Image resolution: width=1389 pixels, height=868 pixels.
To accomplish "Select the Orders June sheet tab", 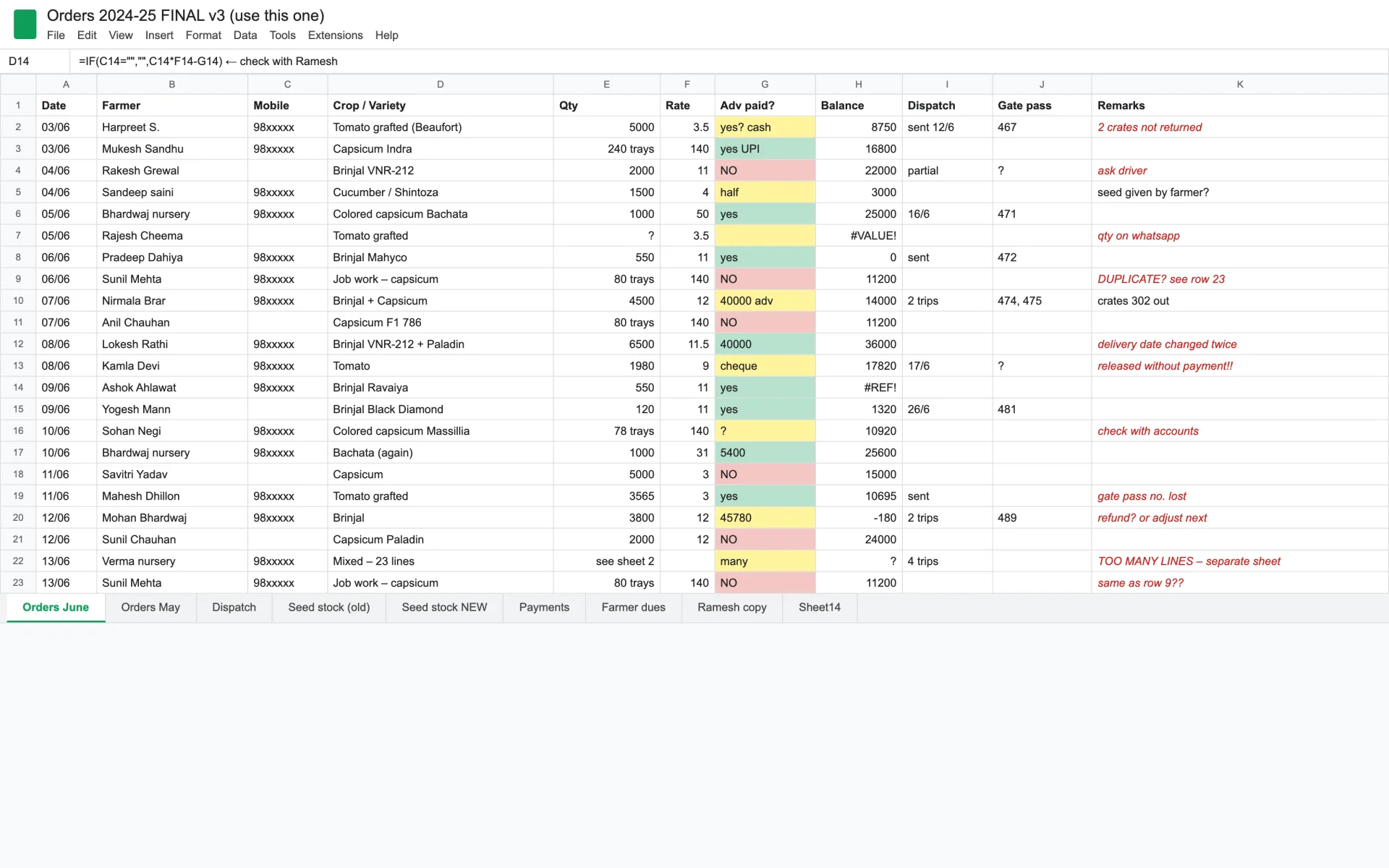I will 56,608.
